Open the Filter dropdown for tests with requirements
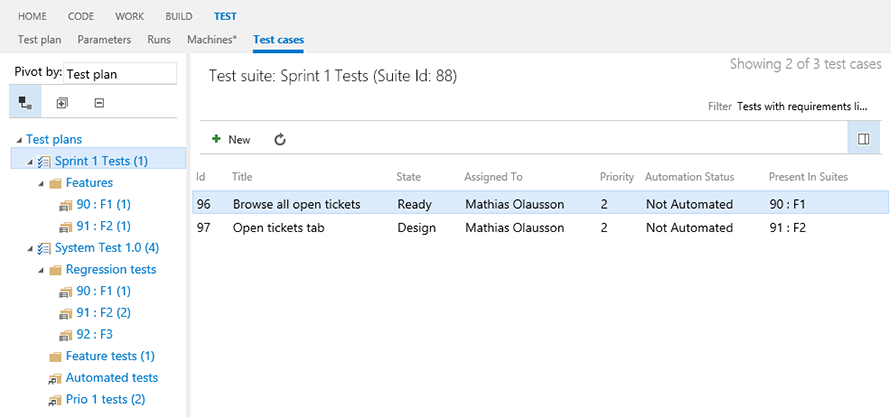The width and height of the screenshot is (891, 417). point(802,106)
